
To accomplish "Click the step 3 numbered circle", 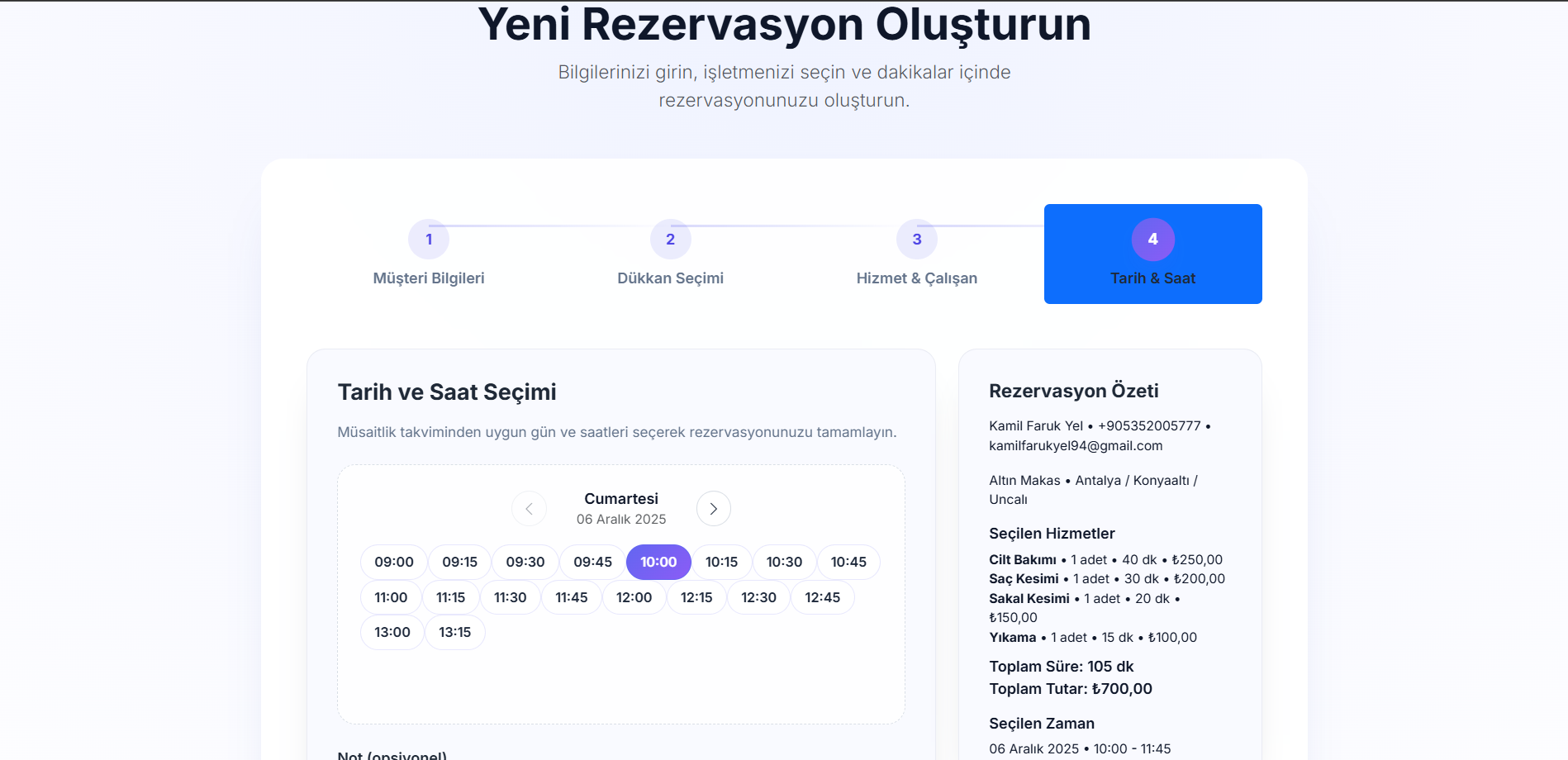I will coord(916,239).
